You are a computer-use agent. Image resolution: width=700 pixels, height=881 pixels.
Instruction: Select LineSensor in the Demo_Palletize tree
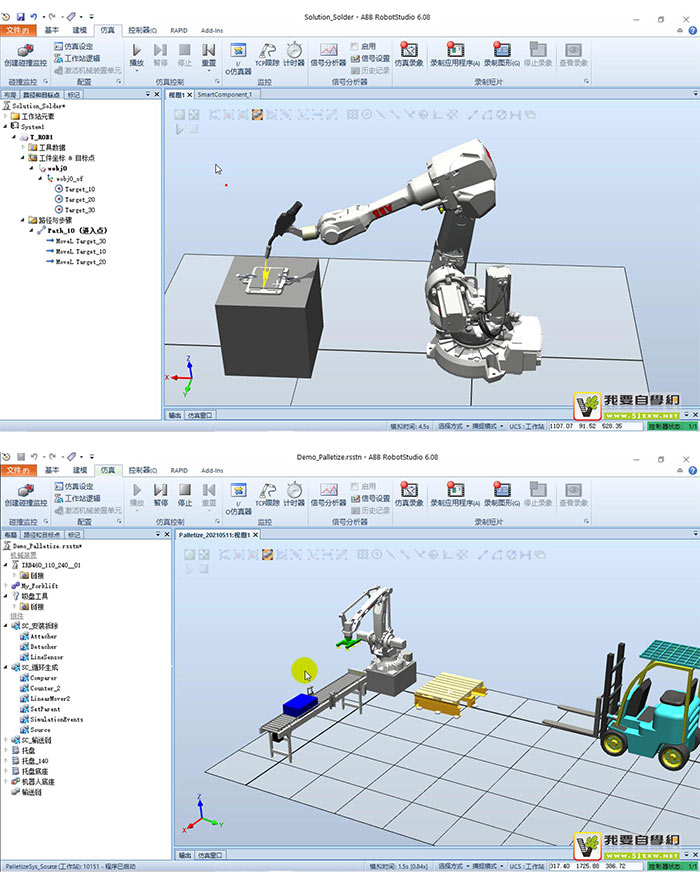[x=42, y=657]
